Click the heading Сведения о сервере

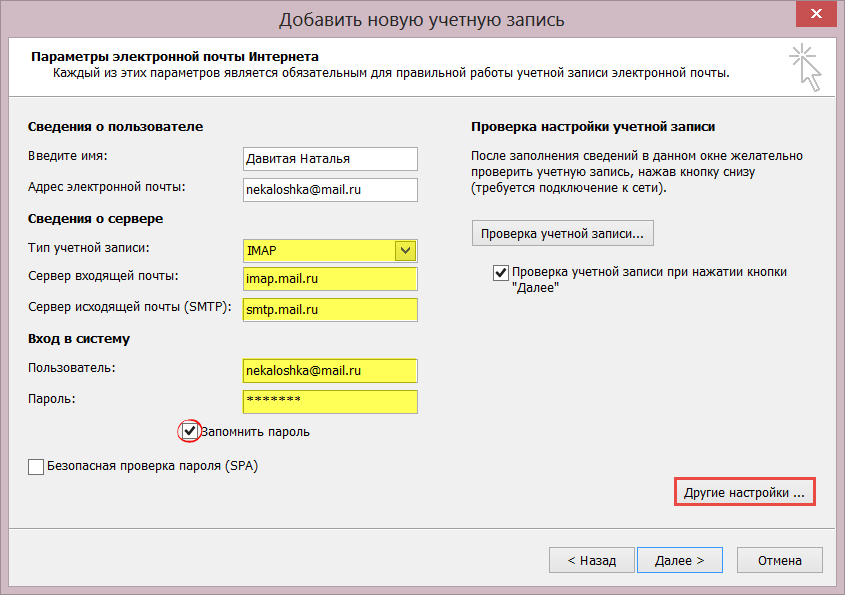point(95,219)
